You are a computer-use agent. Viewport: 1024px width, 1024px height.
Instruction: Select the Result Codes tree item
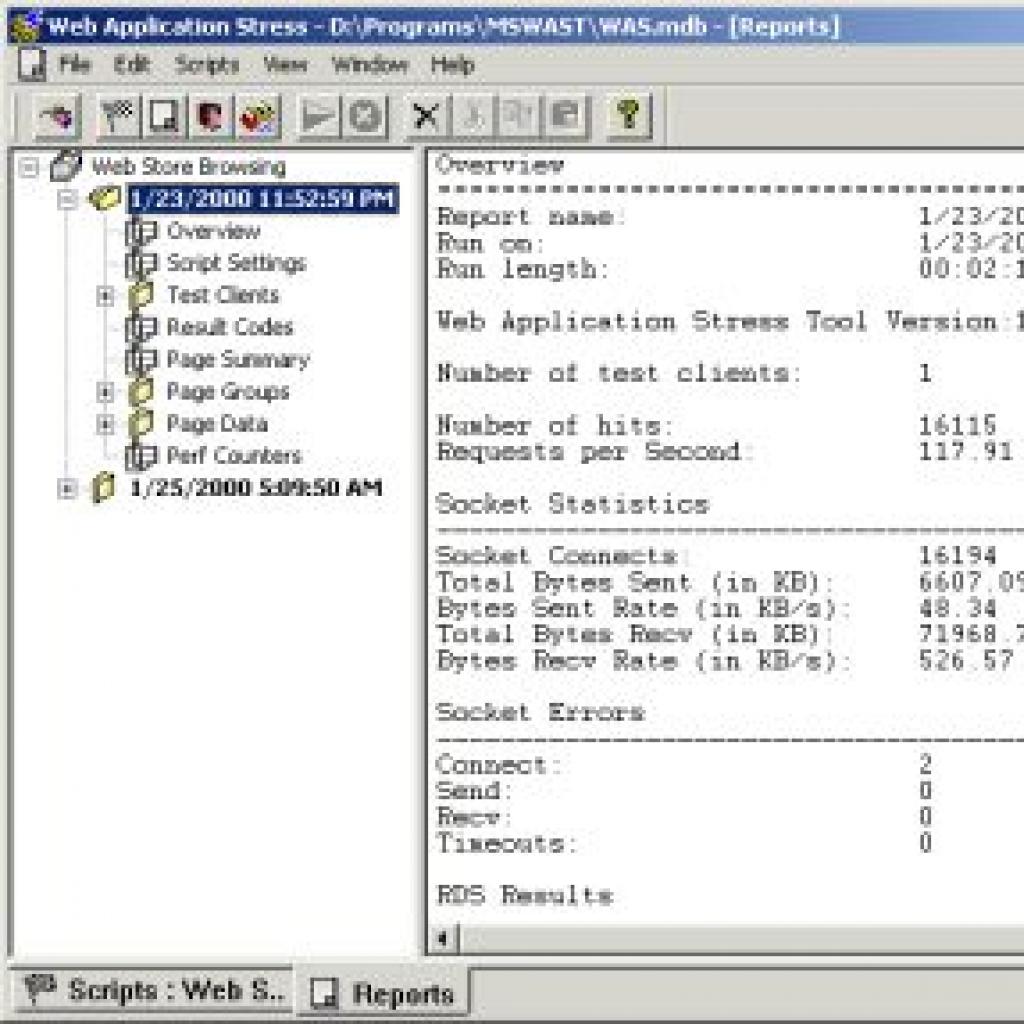230,327
